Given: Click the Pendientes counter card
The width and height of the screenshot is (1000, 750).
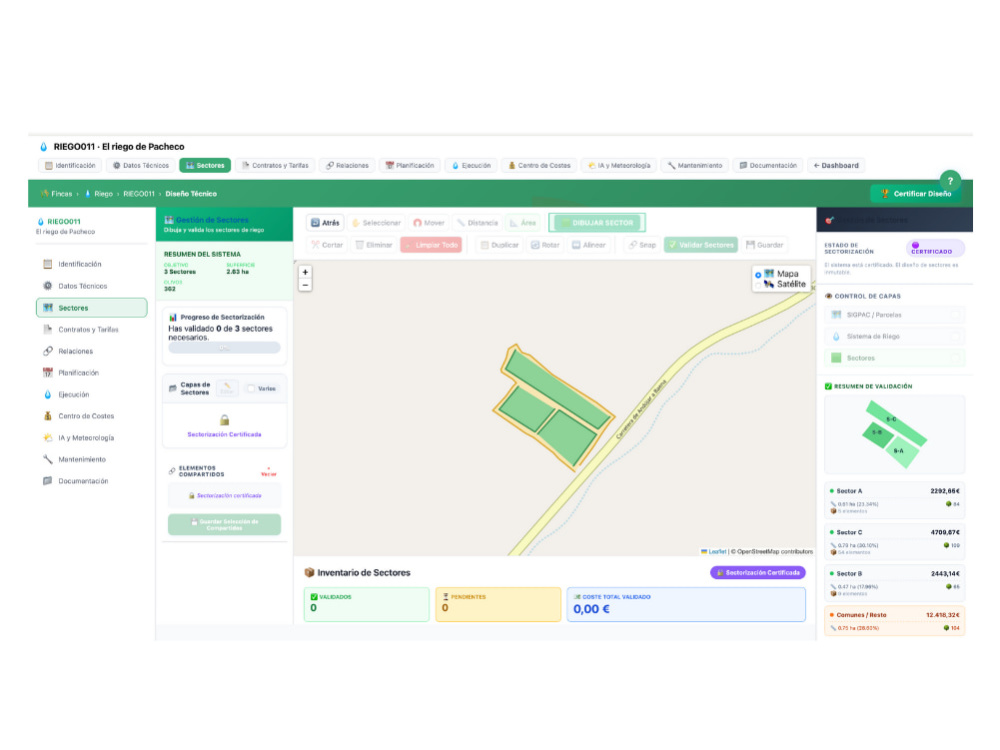Looking at the screenshot, I should pos(498,604).
